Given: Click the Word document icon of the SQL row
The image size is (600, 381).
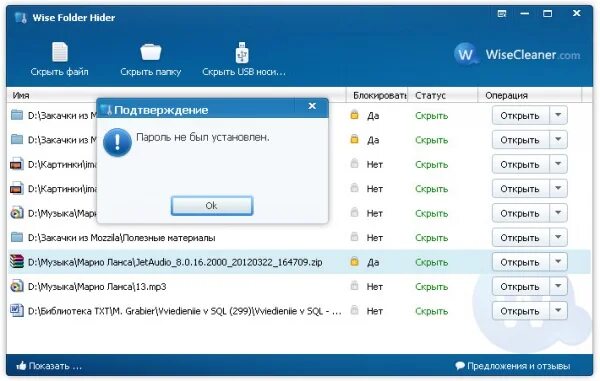Looking at the screenshot, I should (17, 311).
